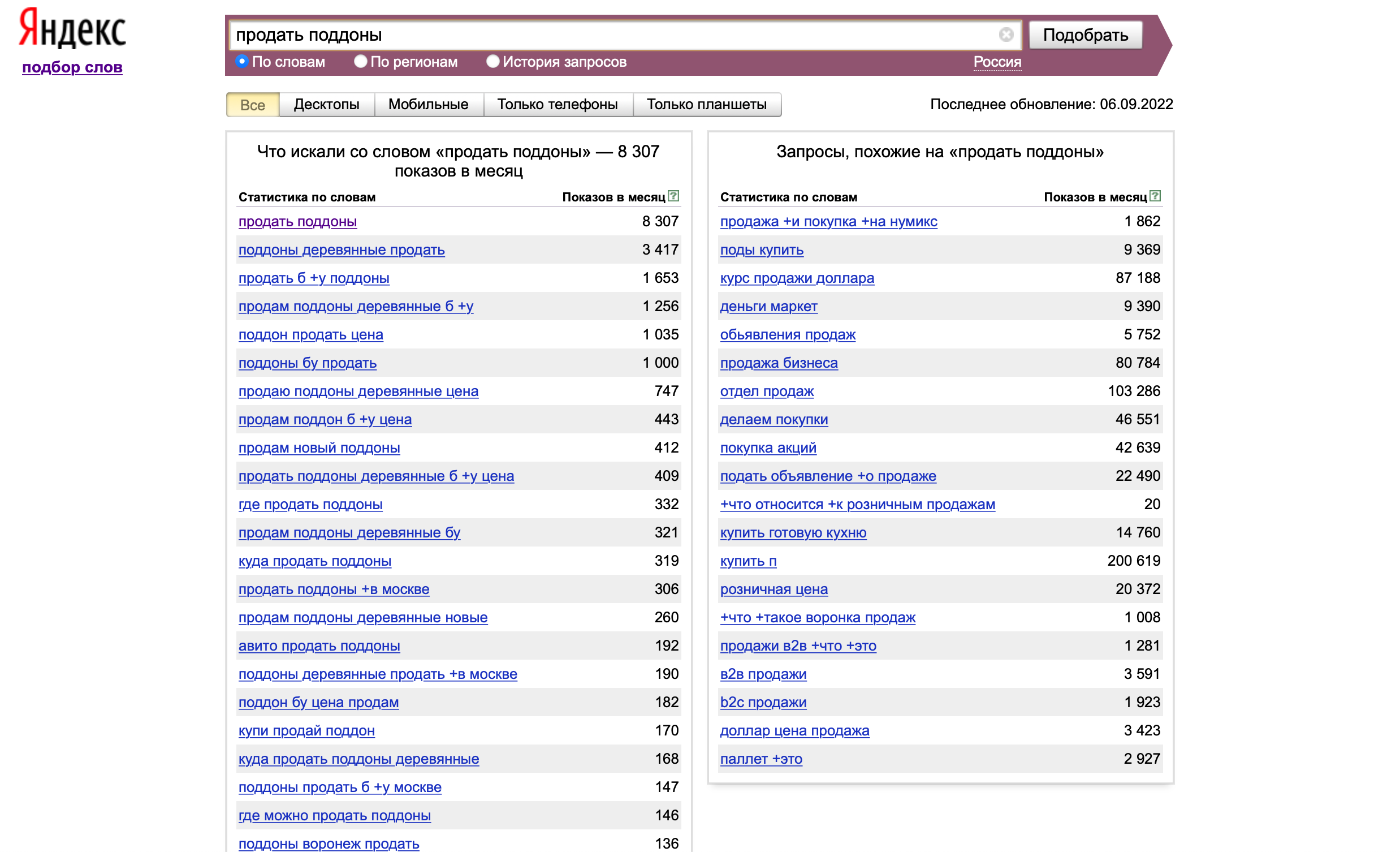Open 'продать поддоны +в москве' link

(x=334, y=590)
